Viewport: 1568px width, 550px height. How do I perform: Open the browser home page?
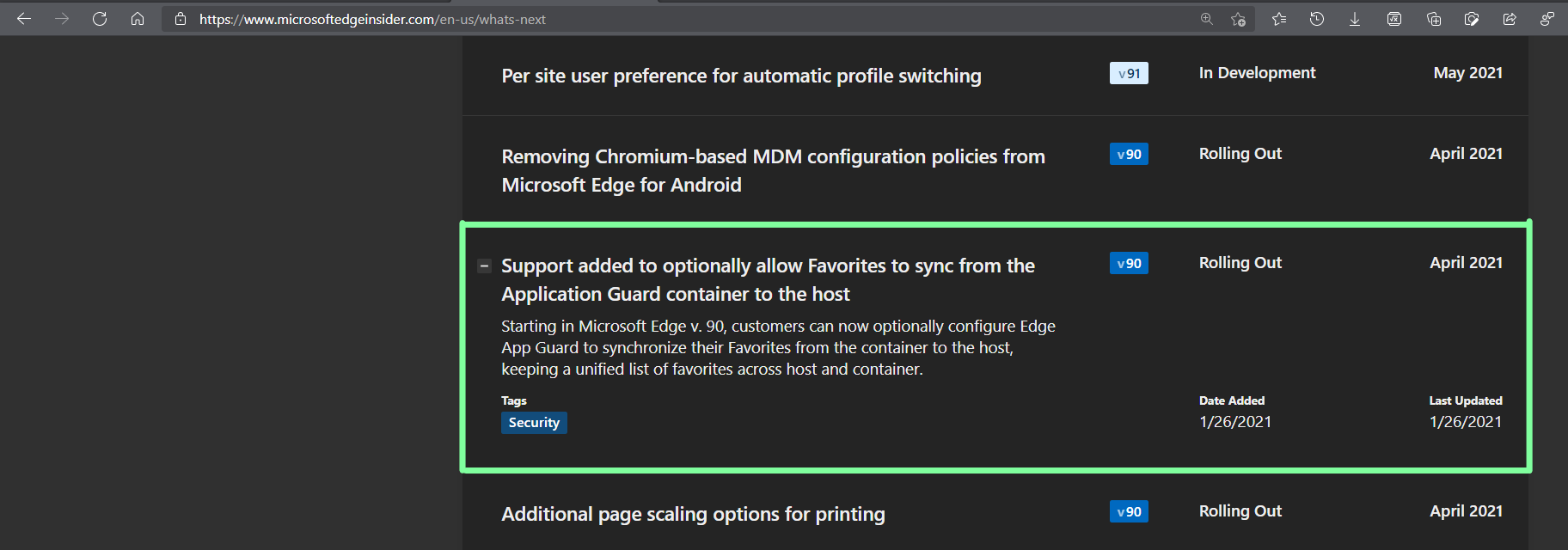point(138,19)
